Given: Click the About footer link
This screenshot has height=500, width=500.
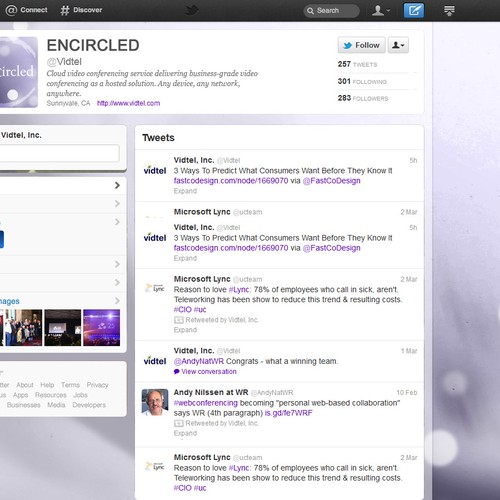Looking at the screenshot, I should point(25,385).
